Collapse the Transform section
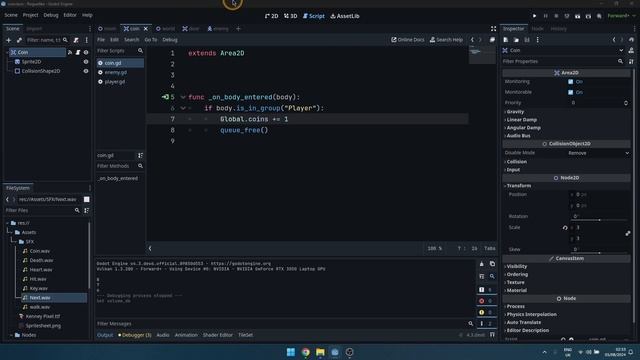Viewport: 640px width, 360px height. 518,186
